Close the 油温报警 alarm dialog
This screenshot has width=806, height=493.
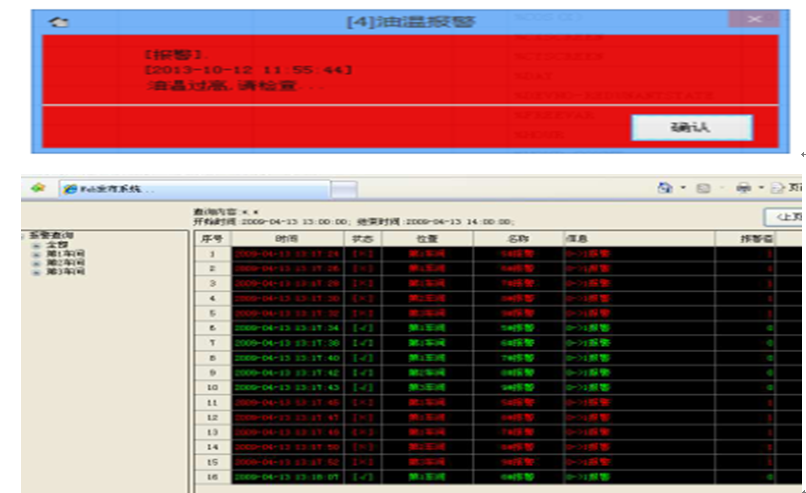click(753, 20)
